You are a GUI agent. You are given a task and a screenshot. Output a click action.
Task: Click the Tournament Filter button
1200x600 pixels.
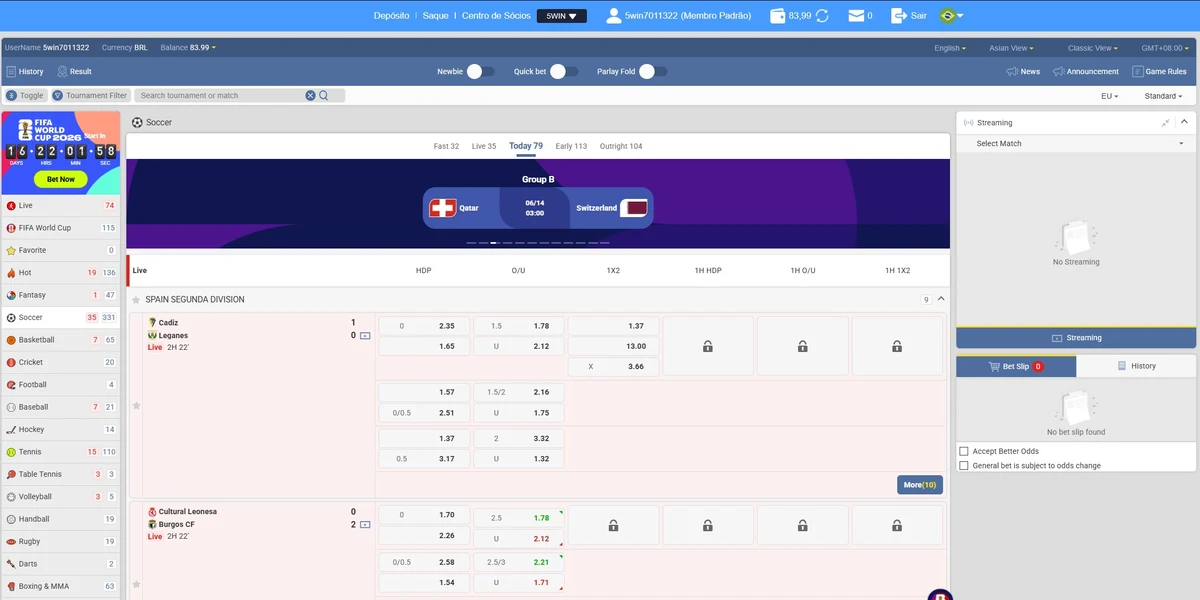coord(90,96)
